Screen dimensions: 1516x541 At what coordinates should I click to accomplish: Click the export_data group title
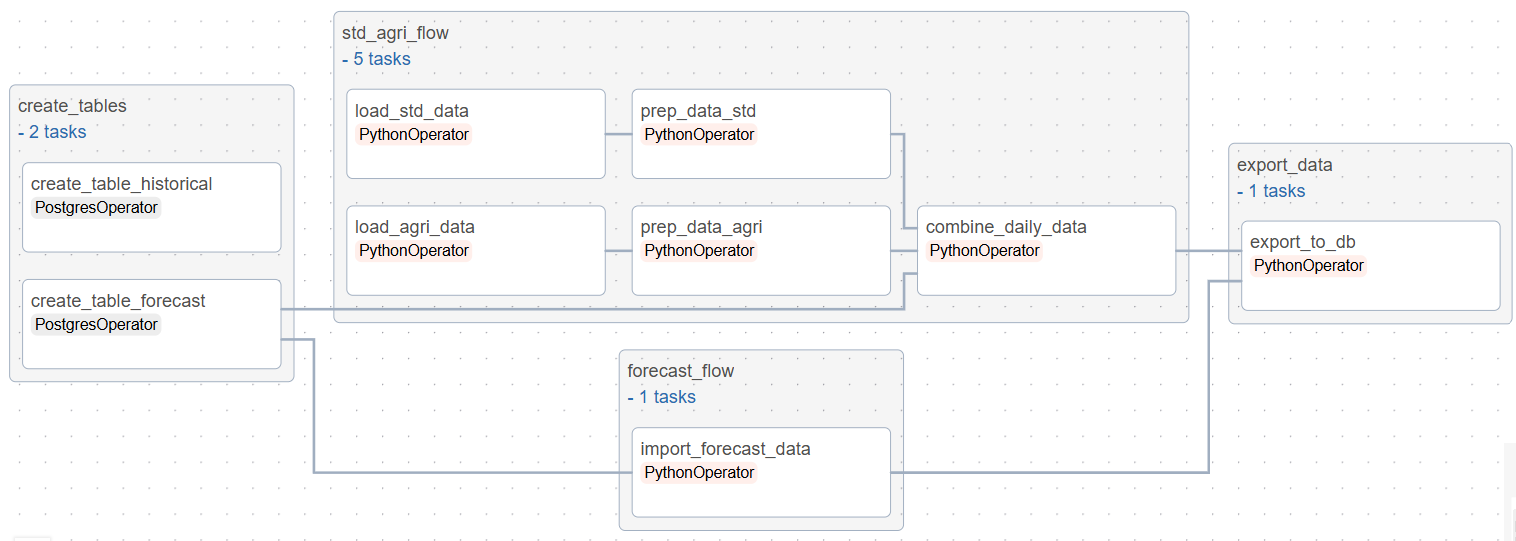point(1284,165)
